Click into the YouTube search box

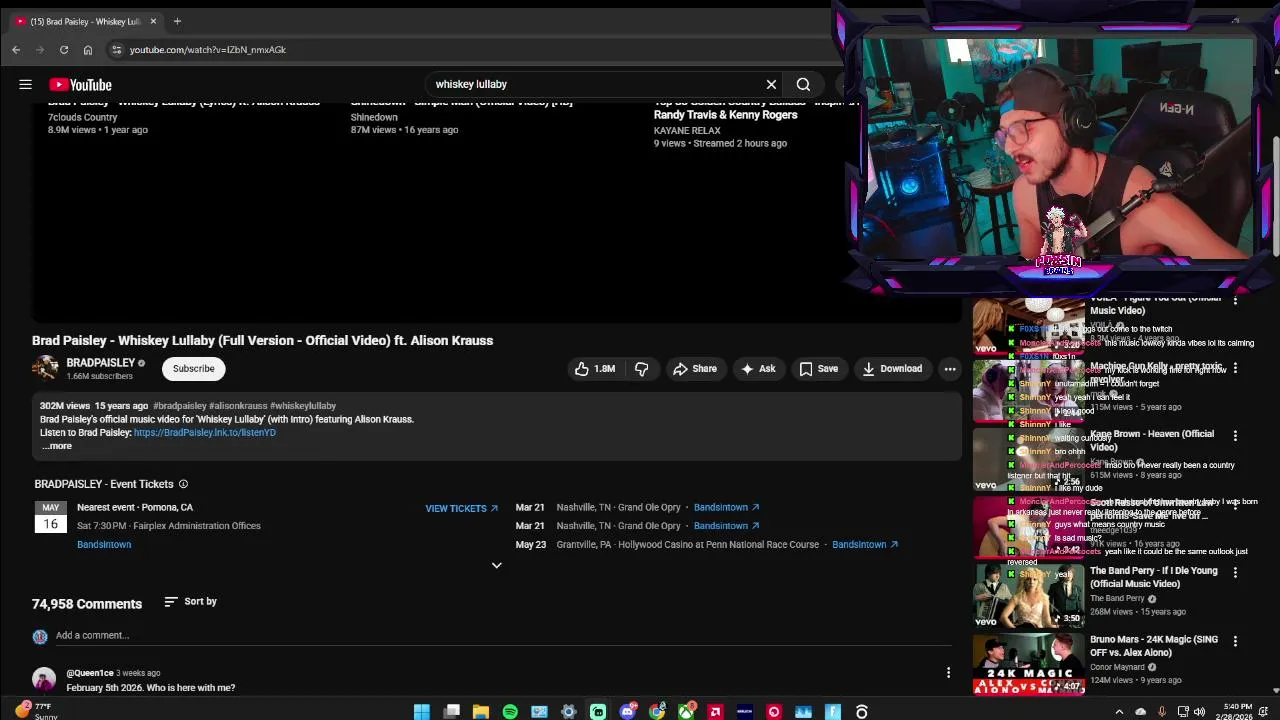(x=595, y=85)
